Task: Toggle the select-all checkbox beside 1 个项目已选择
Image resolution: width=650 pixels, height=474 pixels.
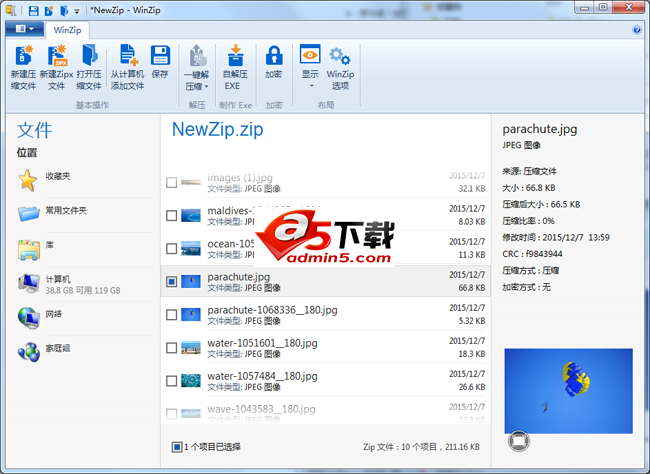Action: (x=177, y=447)
